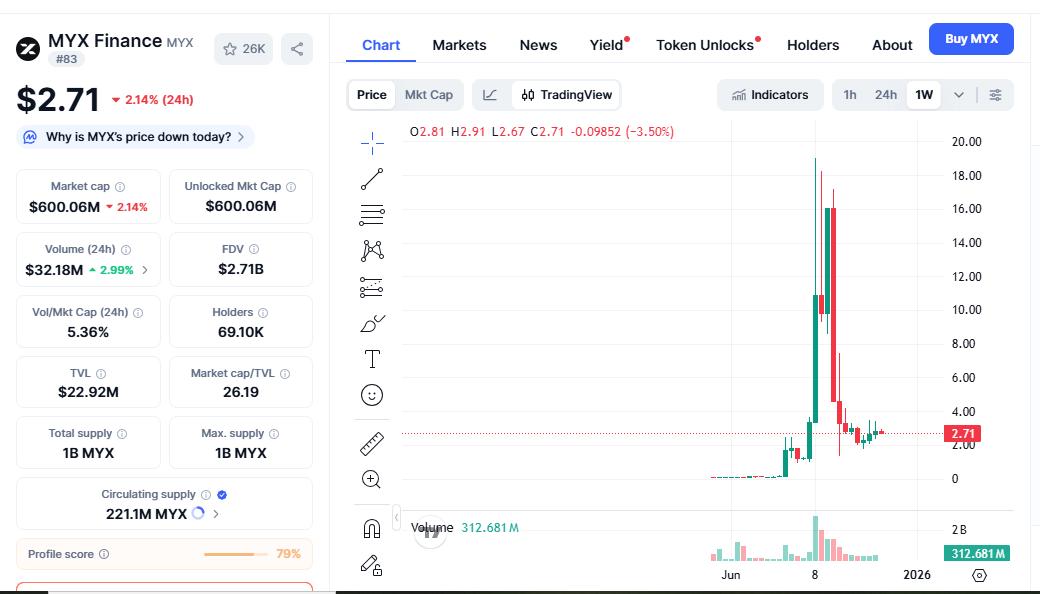1040x594 pixels.
Task: Switch chart from Price to Mkt Cap
Action: pyautogui.click(x=429, y=94)
